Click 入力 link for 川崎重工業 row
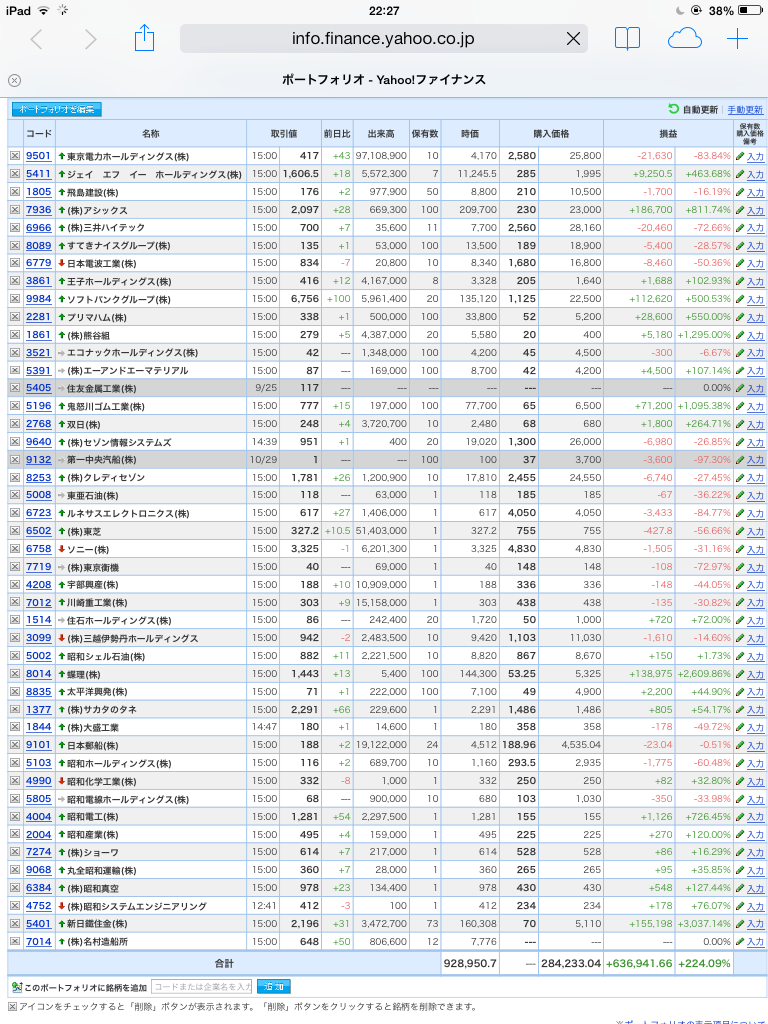The width and height of the screenshot is (768, 1024). (x=755, y=603)
